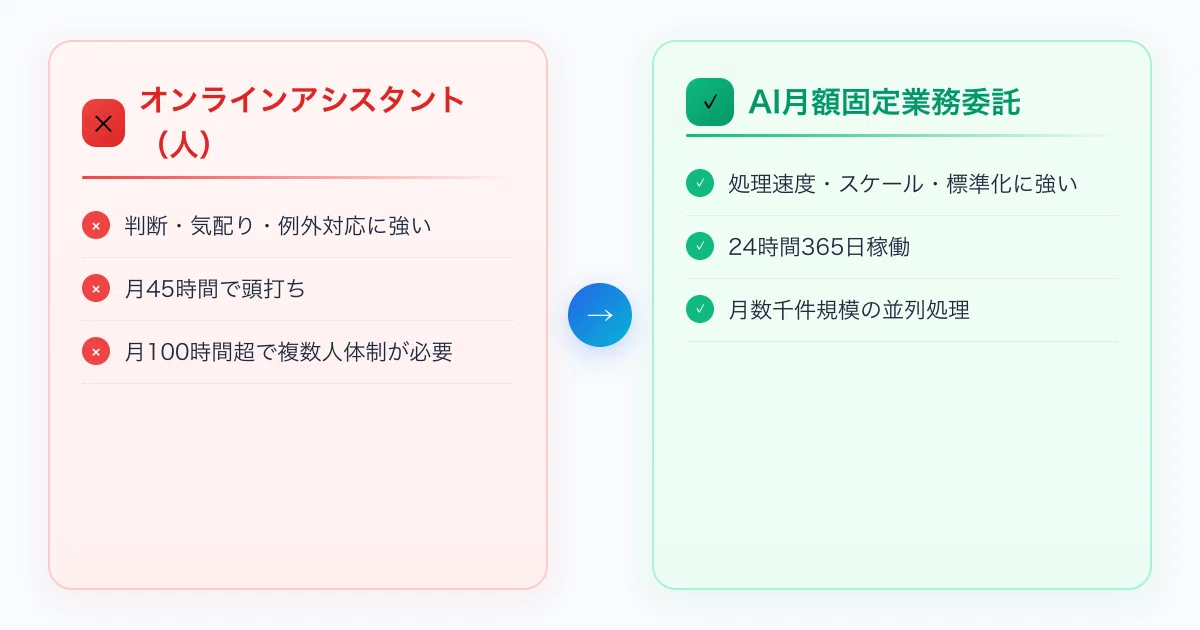Select the オンラインアシスタント（人） heading
The width and height of the screenshot is (1200, 630).
click(x=303, y=123)
